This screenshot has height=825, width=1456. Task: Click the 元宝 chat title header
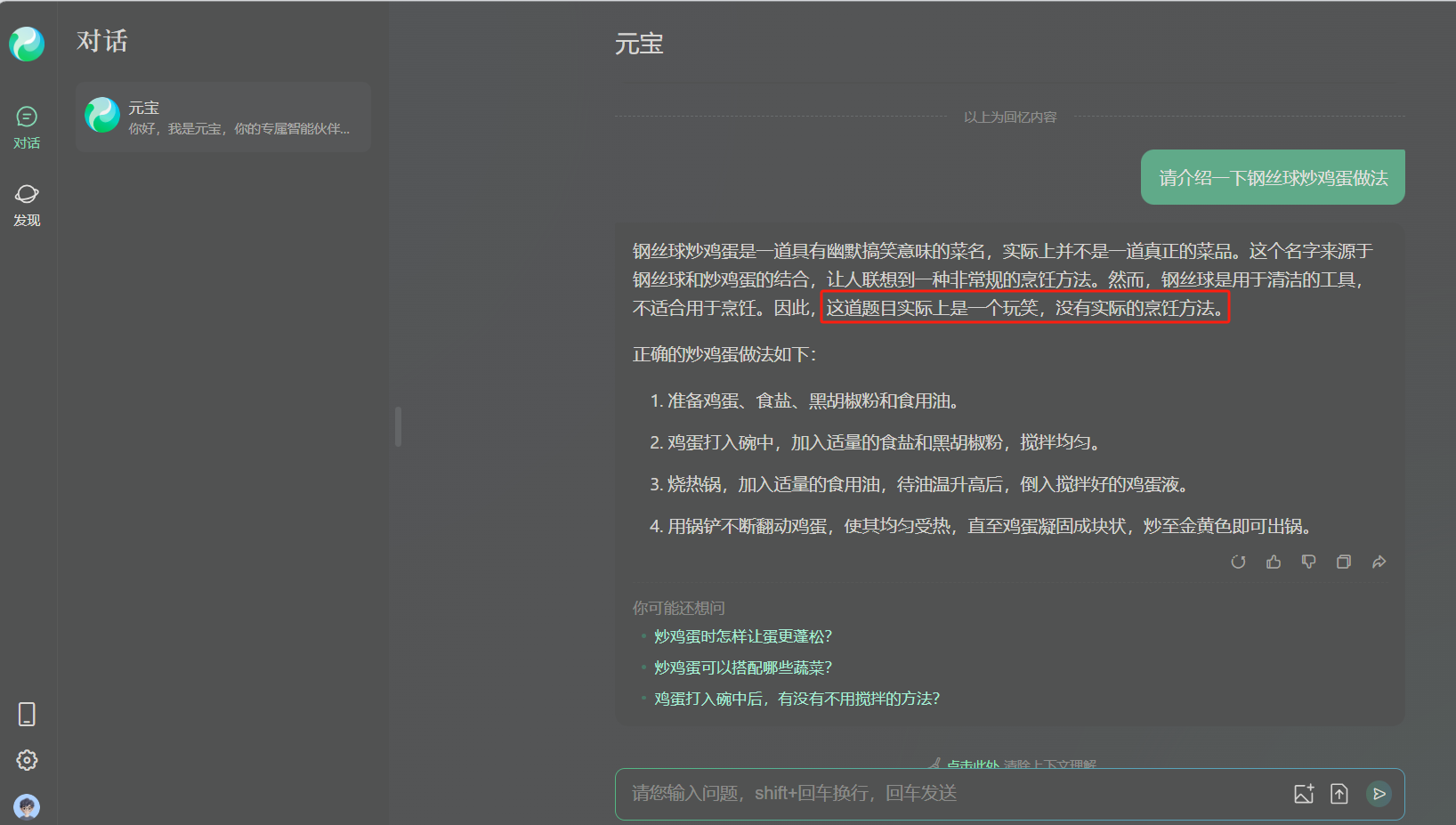639,44
